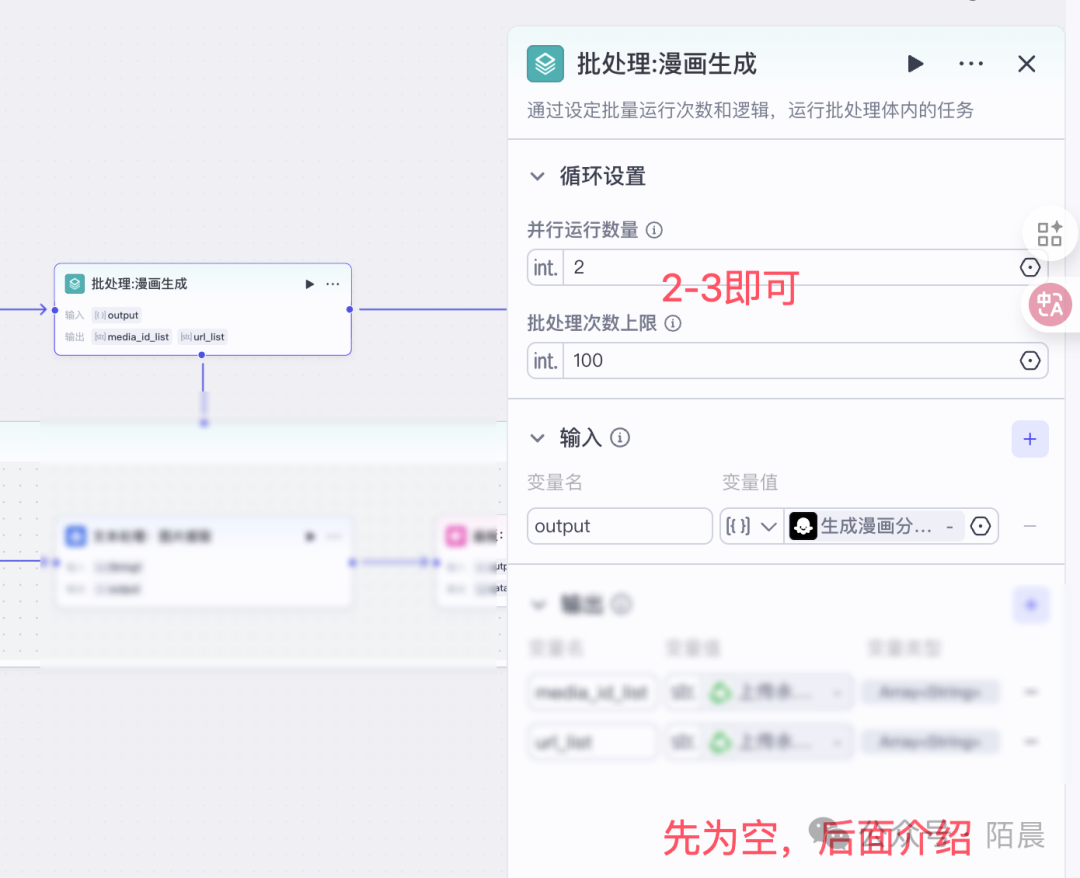Click info icon beside 批处理次数上限
The height and width of the screenshot is (878, 1080).
pyautogui.click(x=673, y=323)
